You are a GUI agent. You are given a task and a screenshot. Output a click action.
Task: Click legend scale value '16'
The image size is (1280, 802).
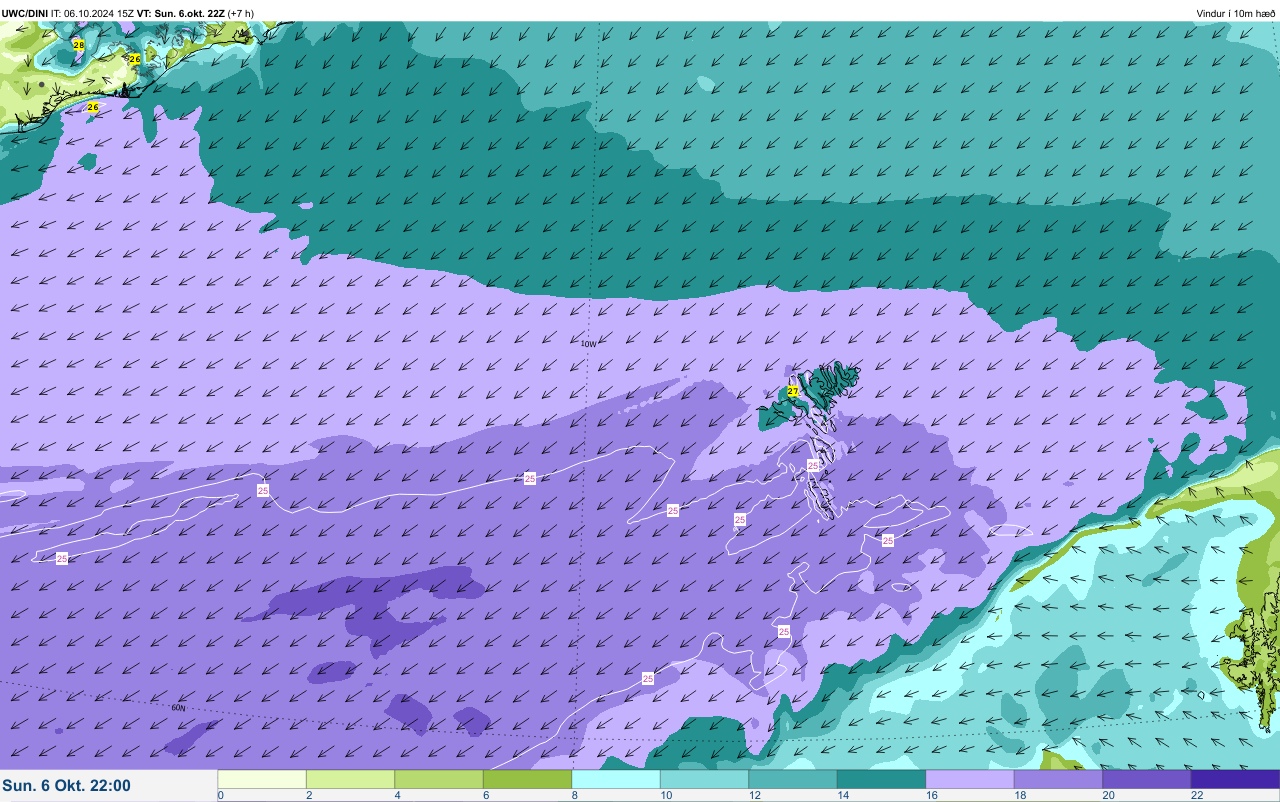pos(931,796)
